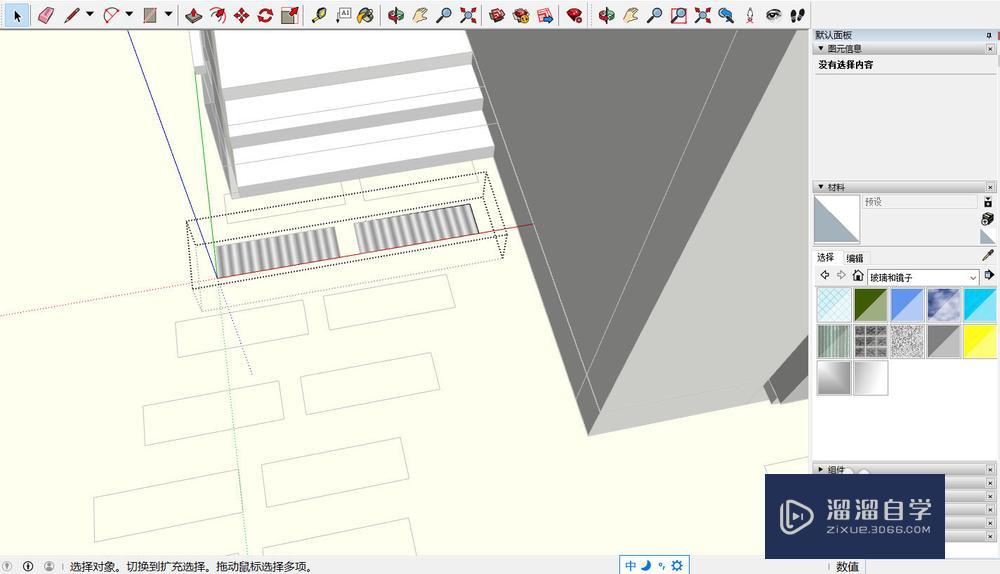Click the 数值 measurements label
This screenshot has width=1000, height=574.
[x=848, y=566]
